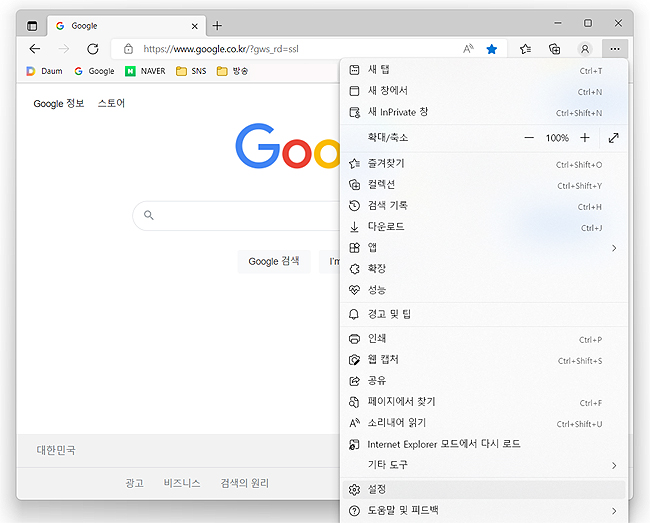Open a new tab with plus button
The image size is (650, 523).
[x=217, y=26]
